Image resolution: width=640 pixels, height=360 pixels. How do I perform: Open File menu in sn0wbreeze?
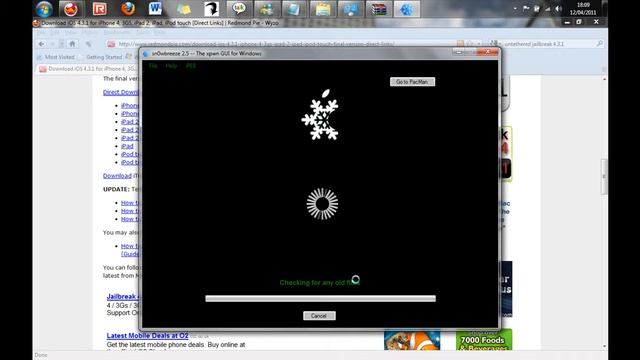pos(153,66)
